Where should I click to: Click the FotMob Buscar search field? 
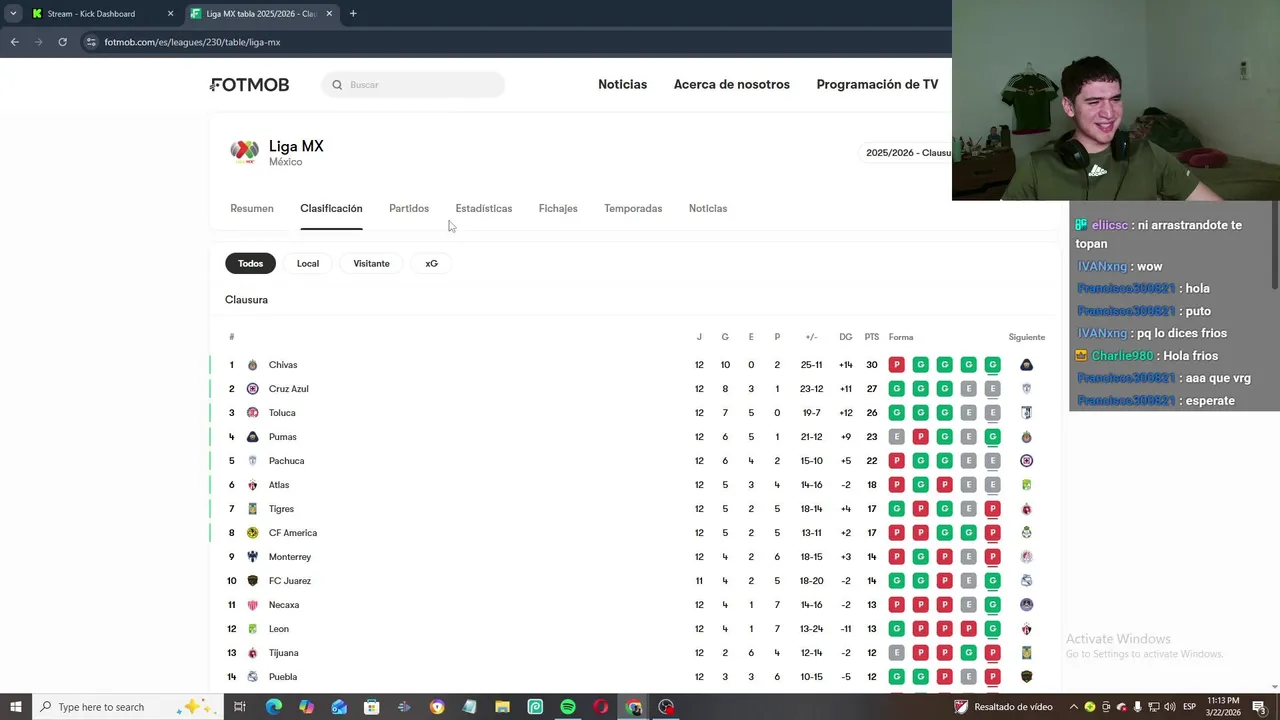413,85
